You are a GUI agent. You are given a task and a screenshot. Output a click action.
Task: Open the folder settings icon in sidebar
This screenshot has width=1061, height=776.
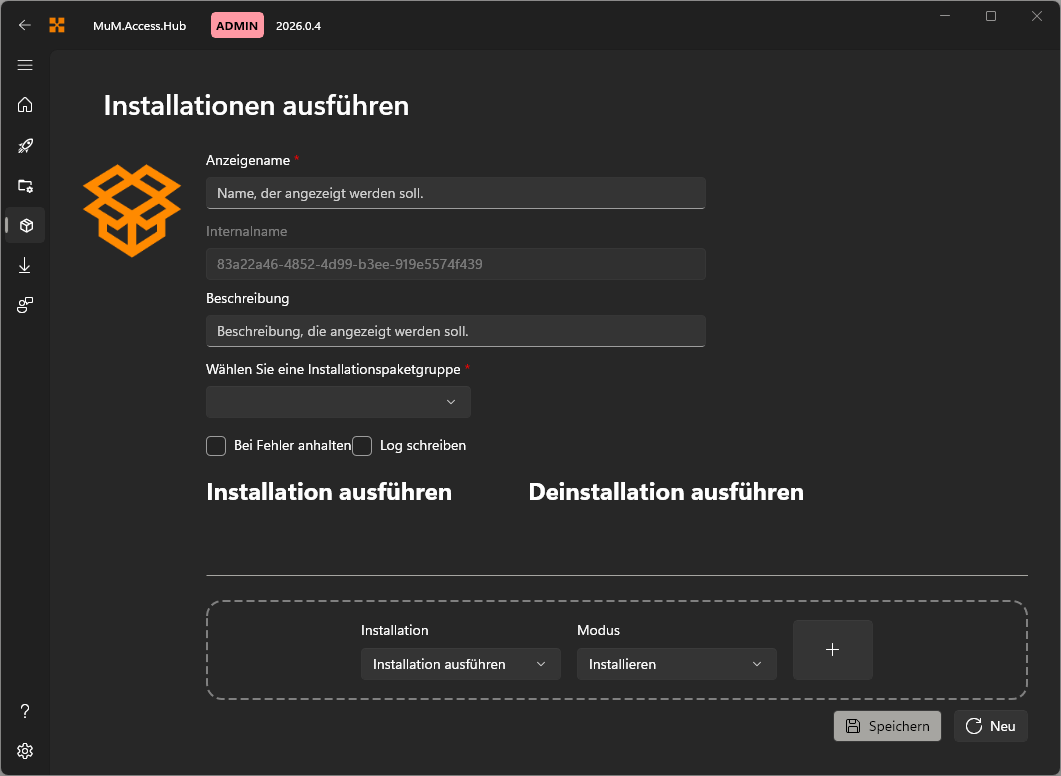pos(24,185)
